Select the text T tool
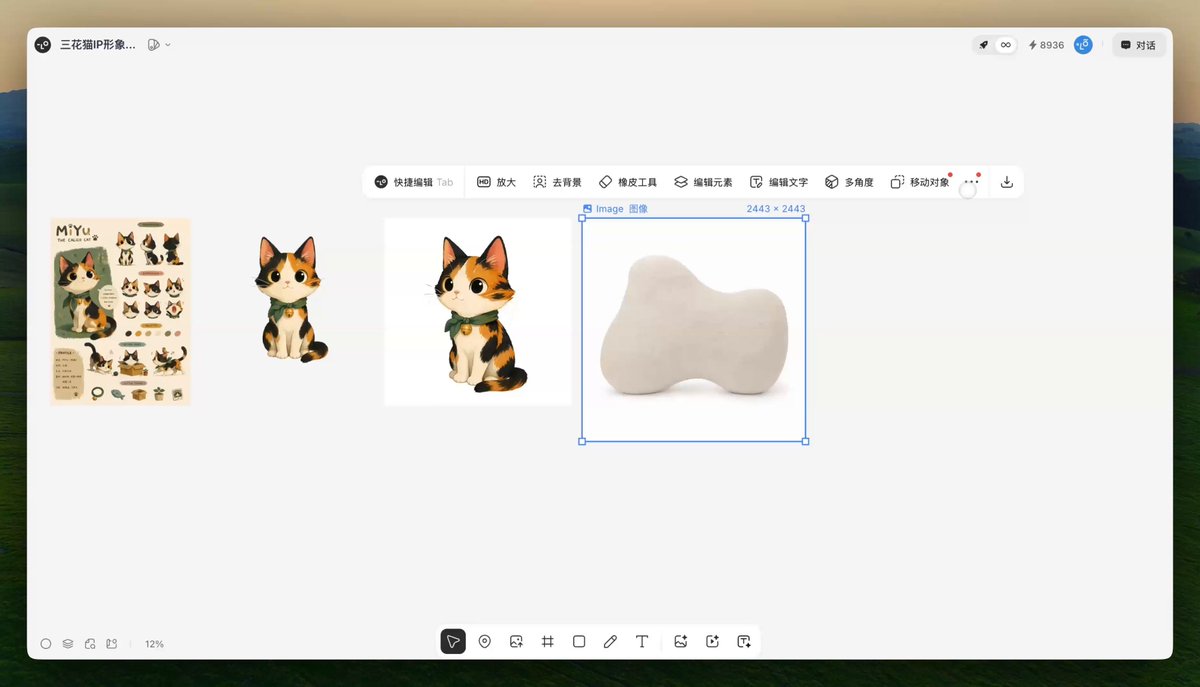The height and width of the screenshot is (687, 1200). pyautogui.click(x=642, y=641)
